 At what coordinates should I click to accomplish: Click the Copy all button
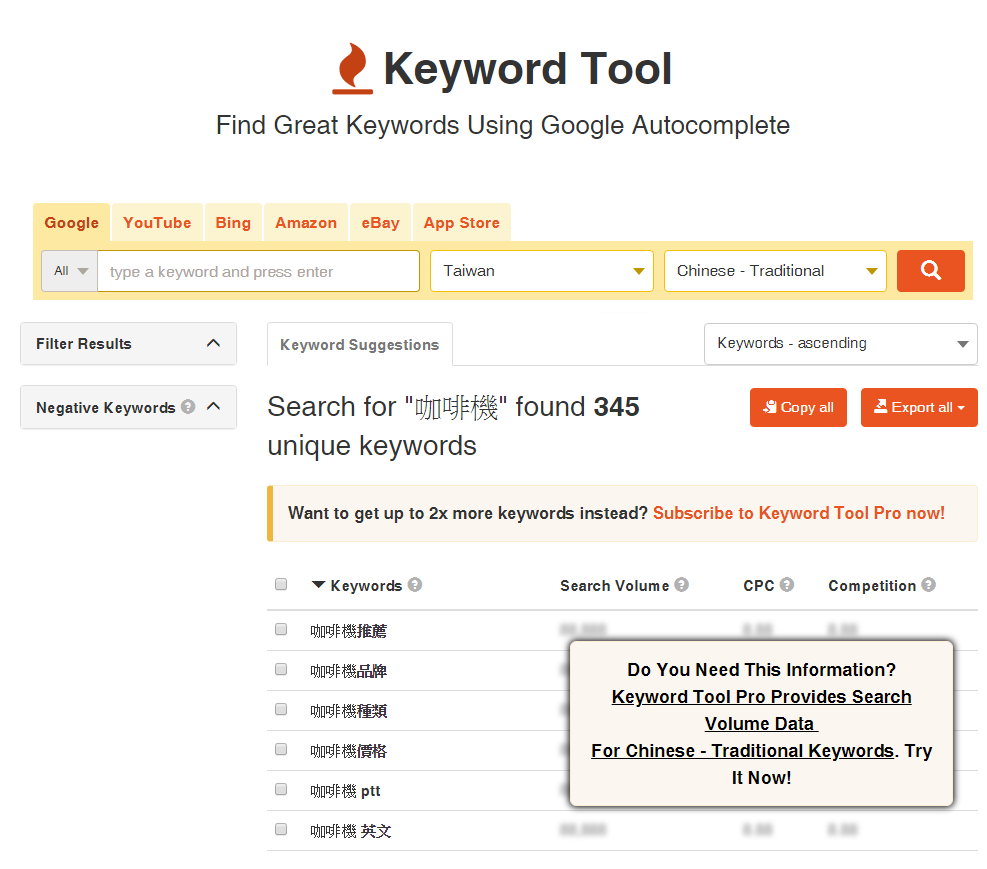pos(798,407)
